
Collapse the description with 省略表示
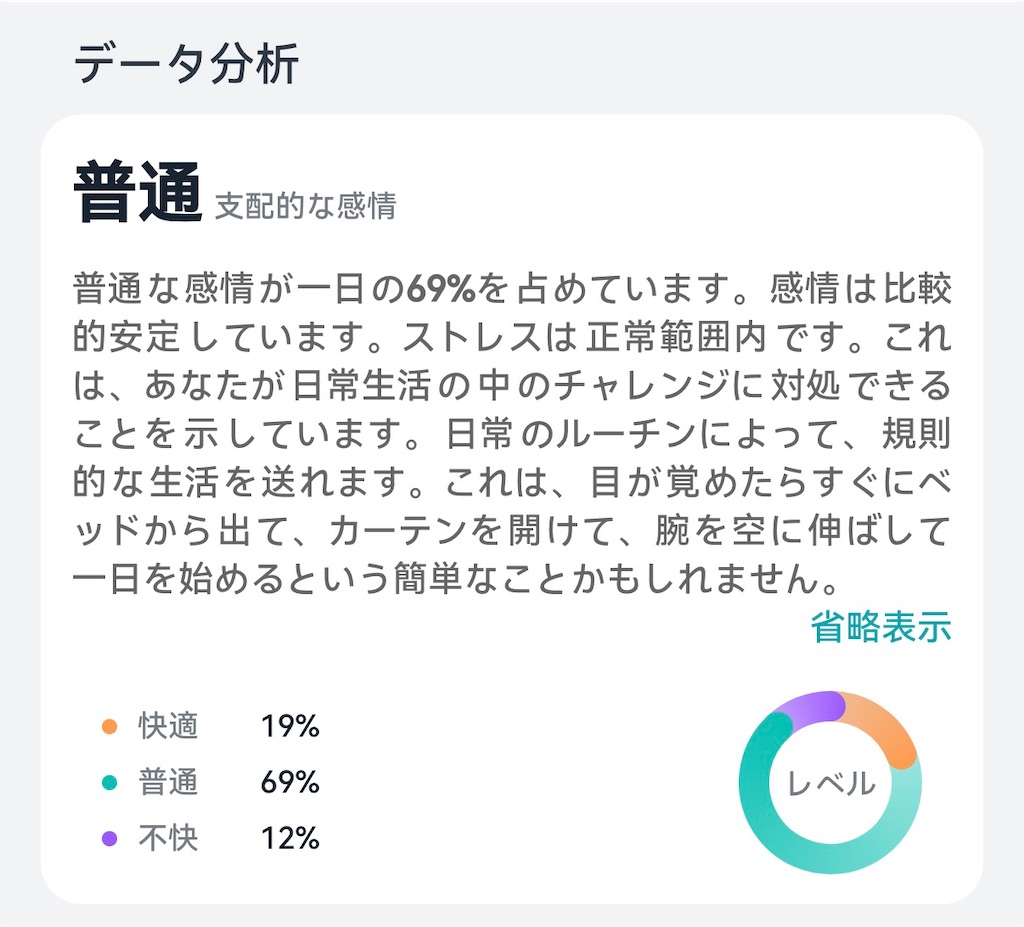tap(880, 628)
